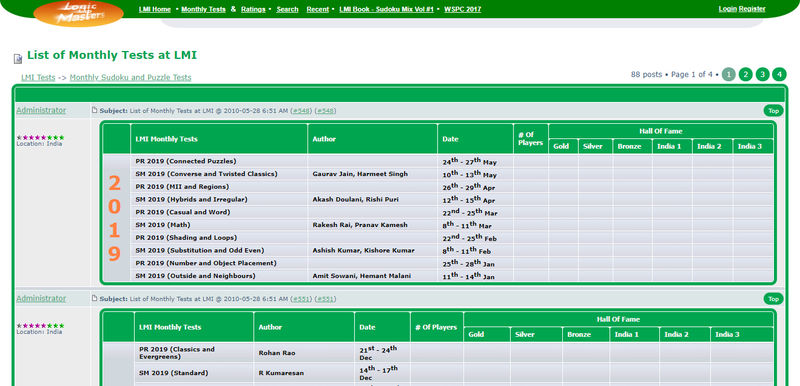Screen dimensions: 800x386
Task: Go to page 3 of posts
Action: click(762, 74)
